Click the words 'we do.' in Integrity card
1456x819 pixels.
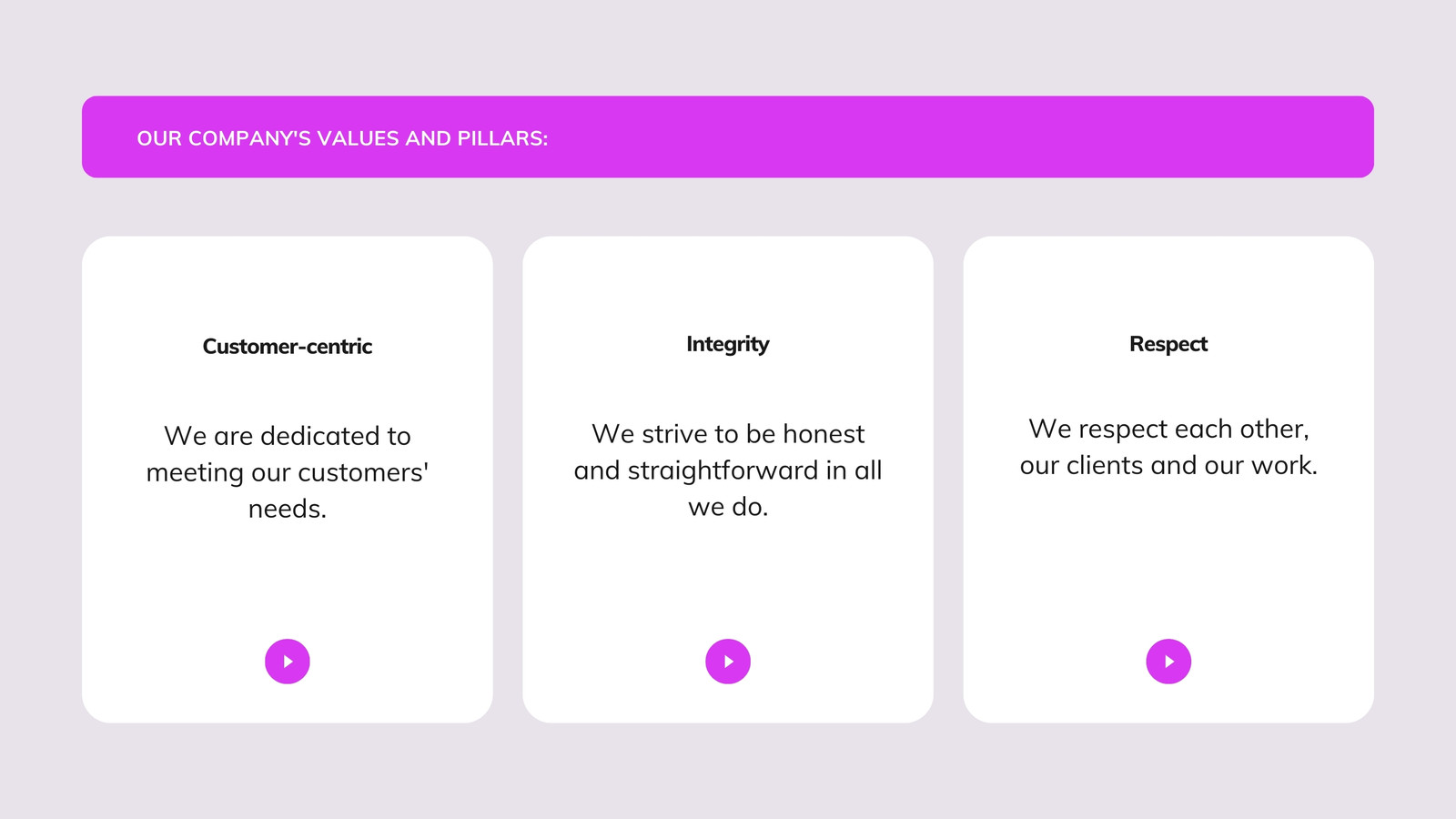coord(728,508)
